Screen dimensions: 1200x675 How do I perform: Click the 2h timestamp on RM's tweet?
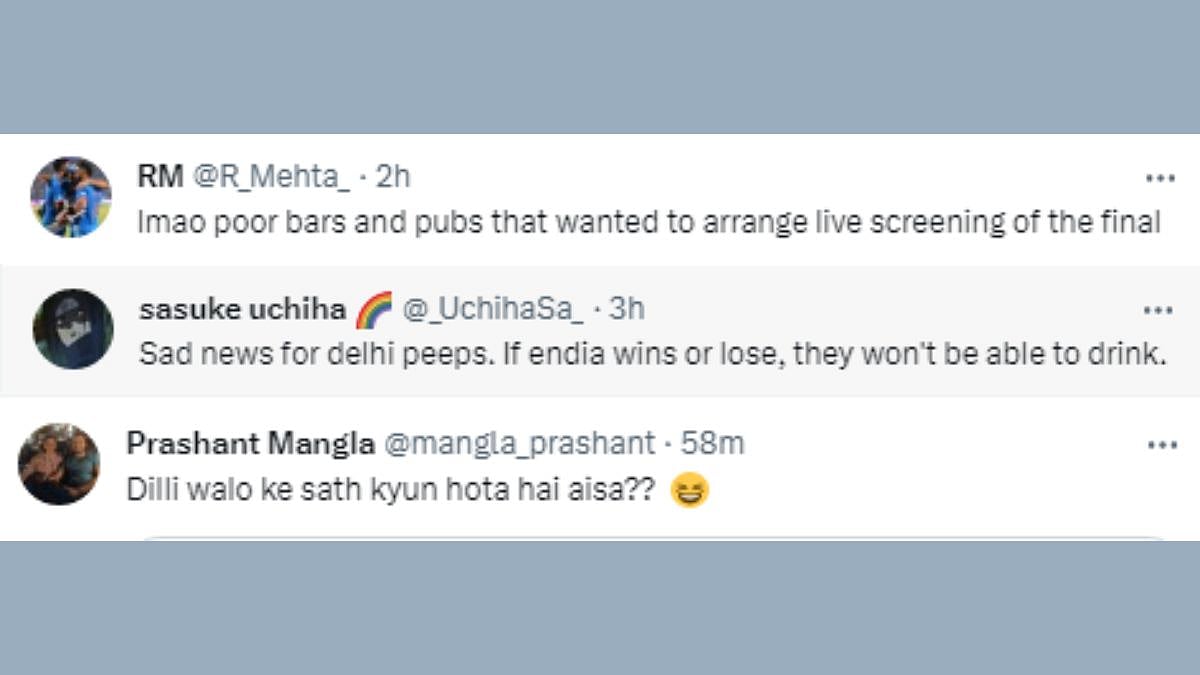point(392,177)
